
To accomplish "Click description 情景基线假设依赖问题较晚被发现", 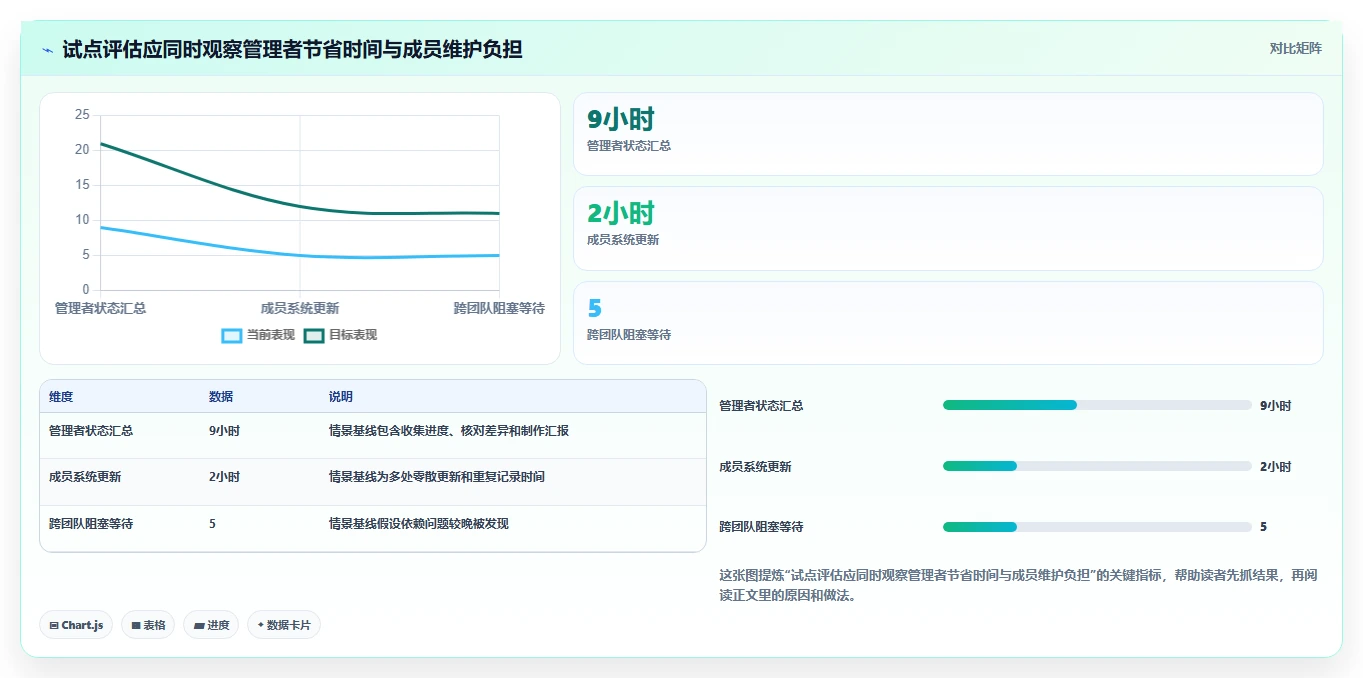I will [419, 523].
